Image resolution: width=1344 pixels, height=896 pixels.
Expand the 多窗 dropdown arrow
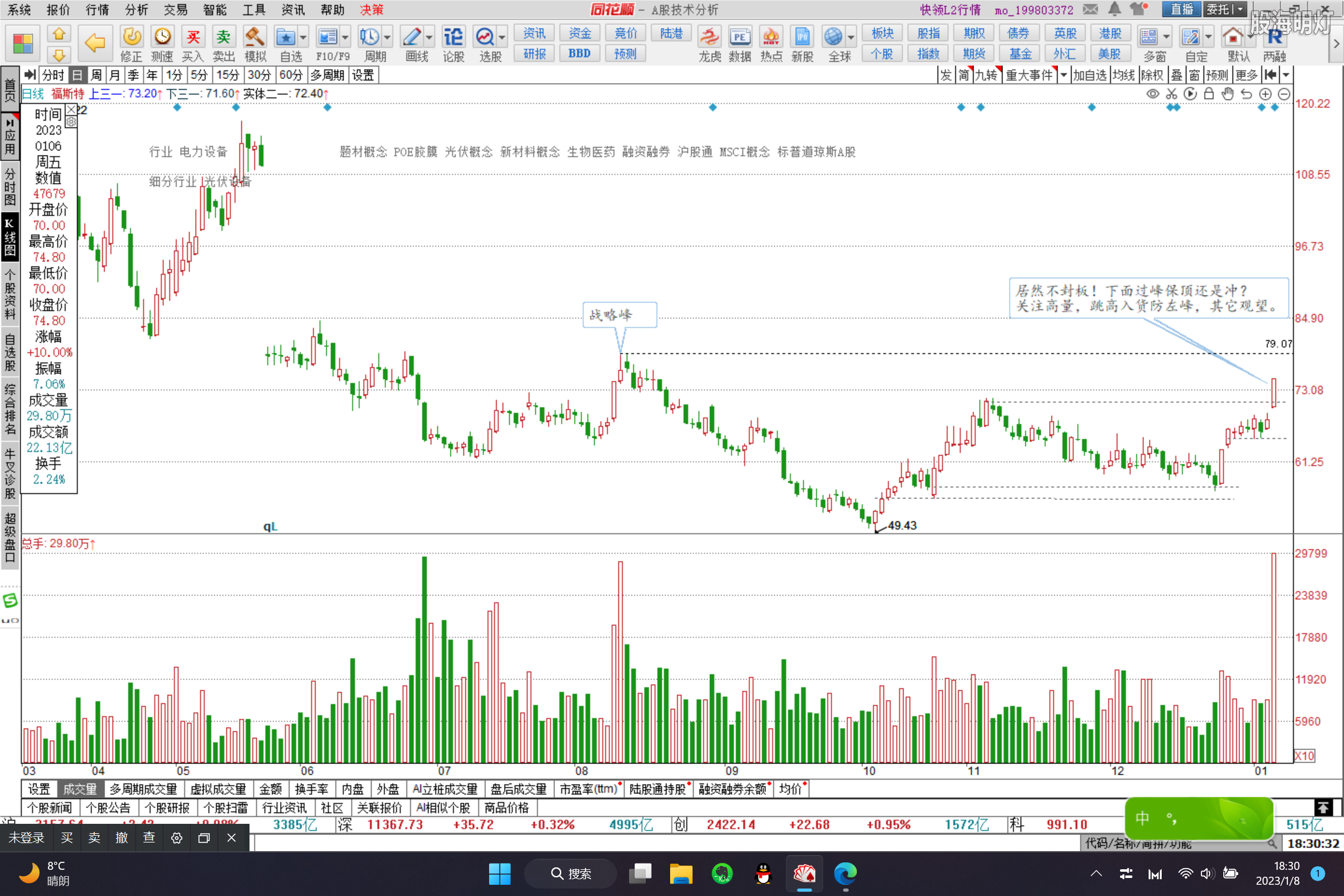(x=1167, y=37)
